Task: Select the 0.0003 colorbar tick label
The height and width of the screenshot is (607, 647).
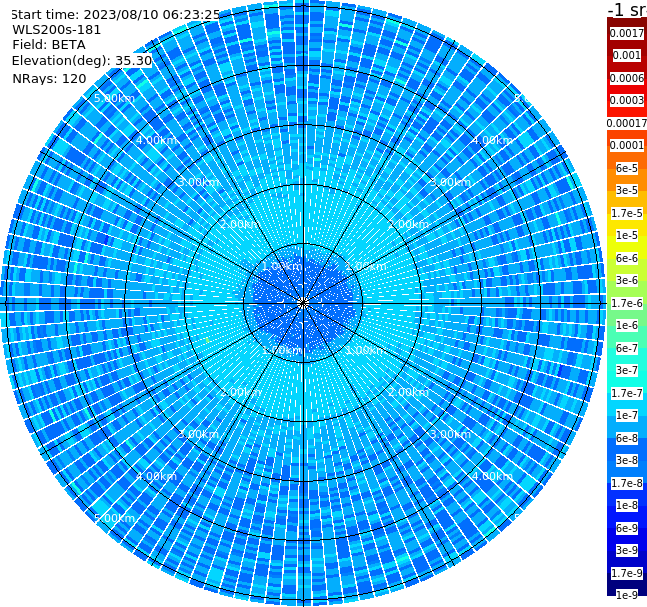Action: (627, 100)
